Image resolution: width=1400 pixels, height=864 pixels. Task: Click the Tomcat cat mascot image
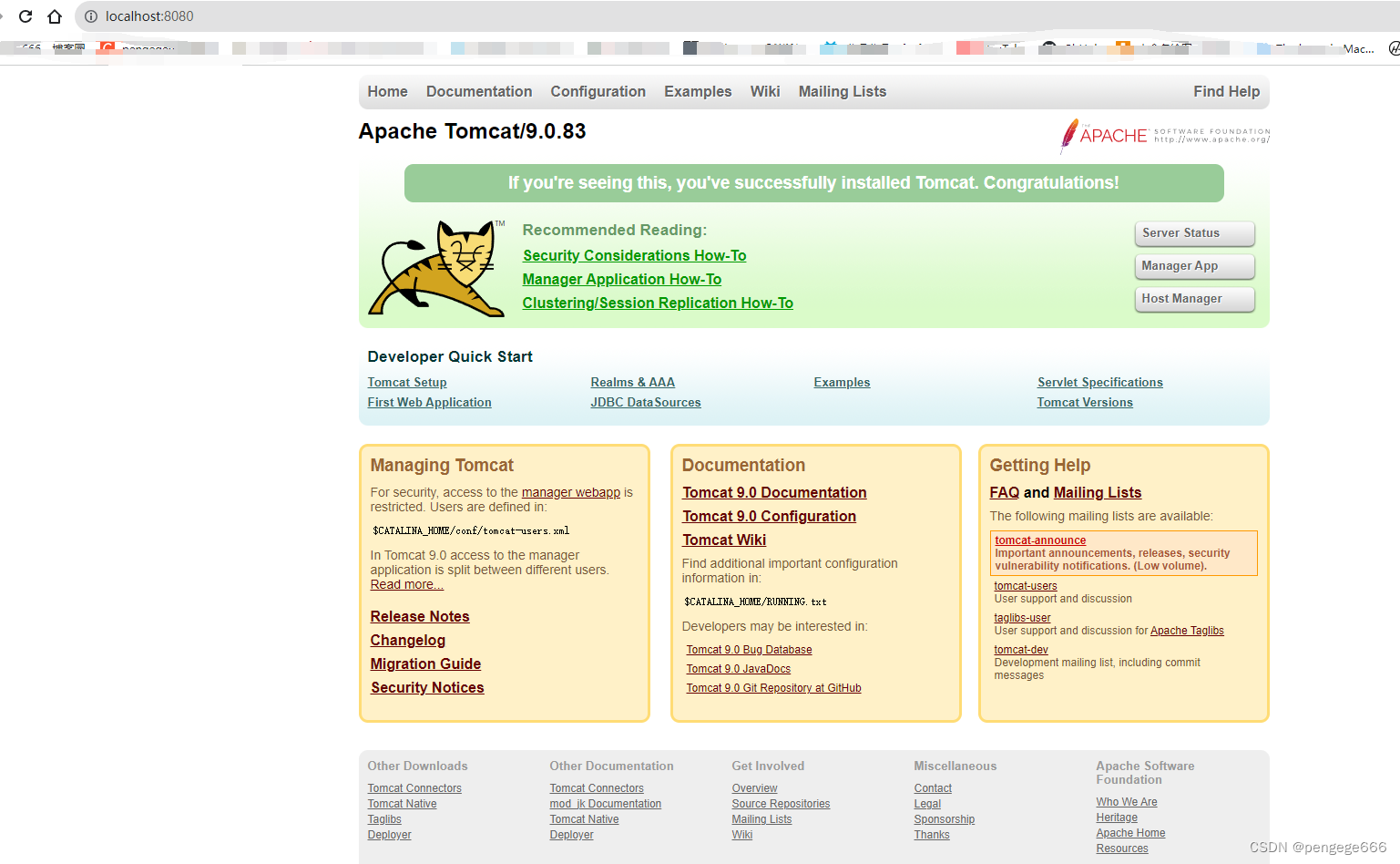tap(436, 268)
